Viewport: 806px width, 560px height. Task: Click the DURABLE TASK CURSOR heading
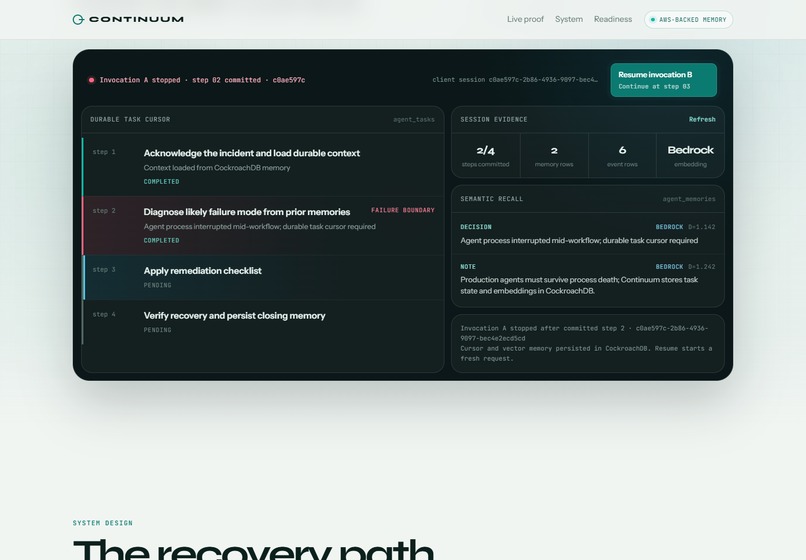(x=130, y=119)
